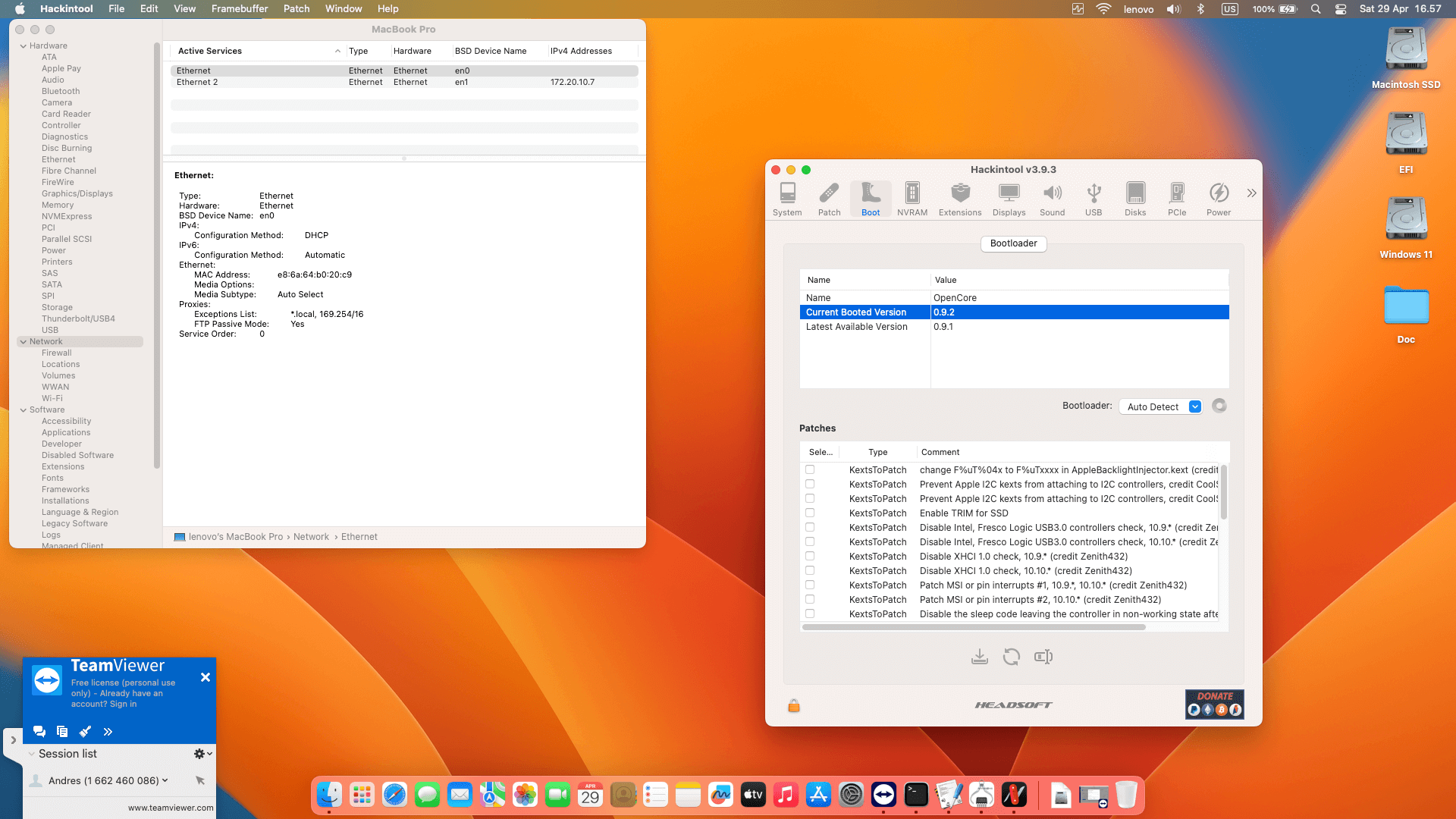The height and width of the screenshot is (819, 1456).
Task: Open the NVRAM section in Hackintool
Action: (912, 199)
